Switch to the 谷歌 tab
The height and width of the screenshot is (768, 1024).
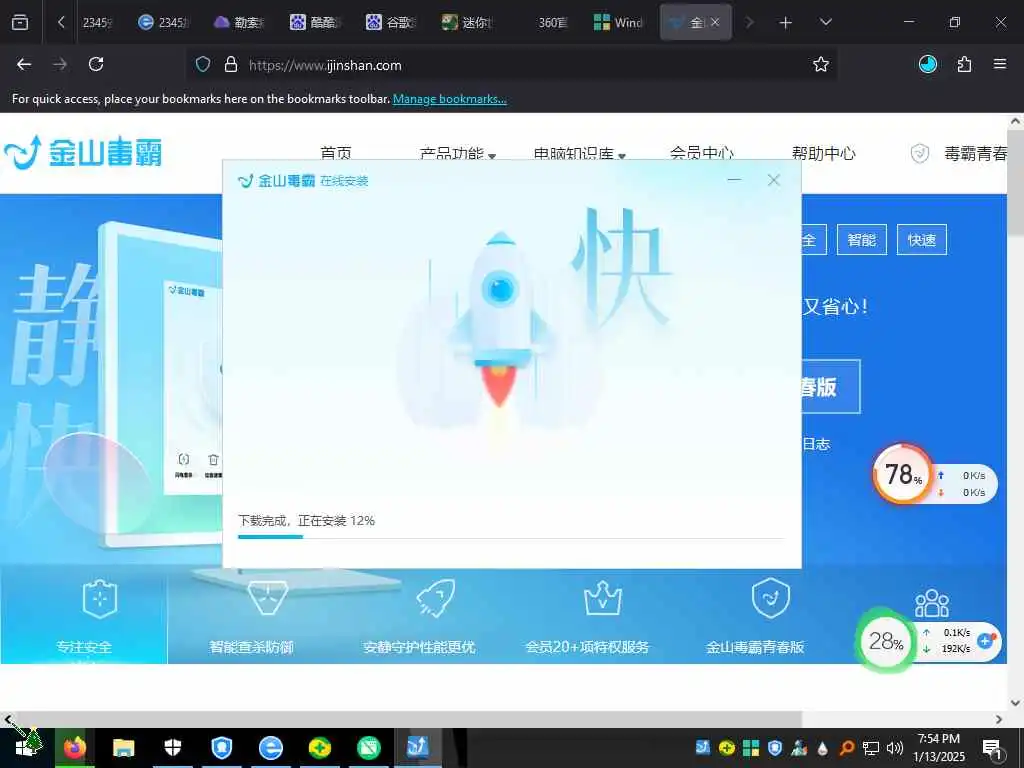point(391,22)
